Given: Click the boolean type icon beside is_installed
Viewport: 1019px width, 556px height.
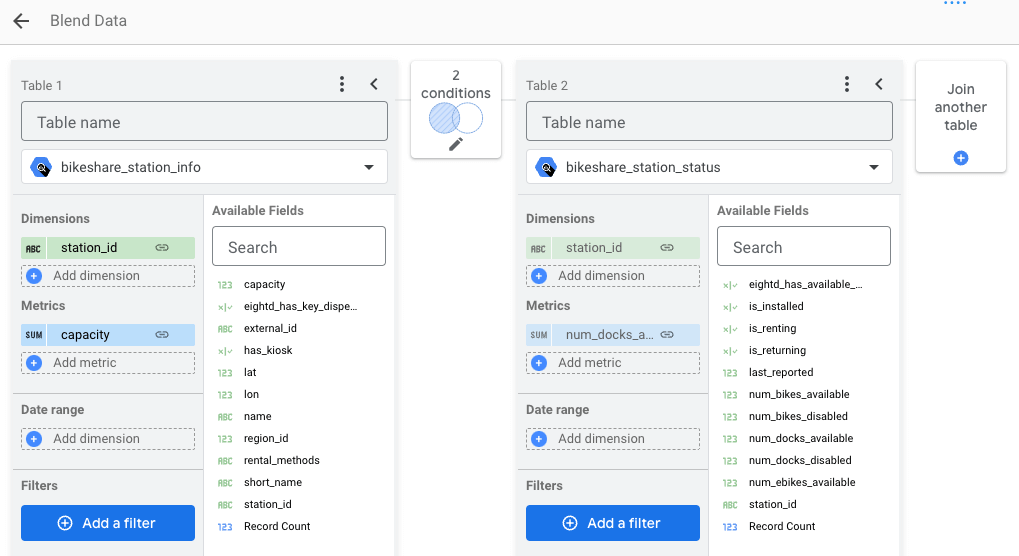Looking at the screenshot, I should click(x=730, y=307).
